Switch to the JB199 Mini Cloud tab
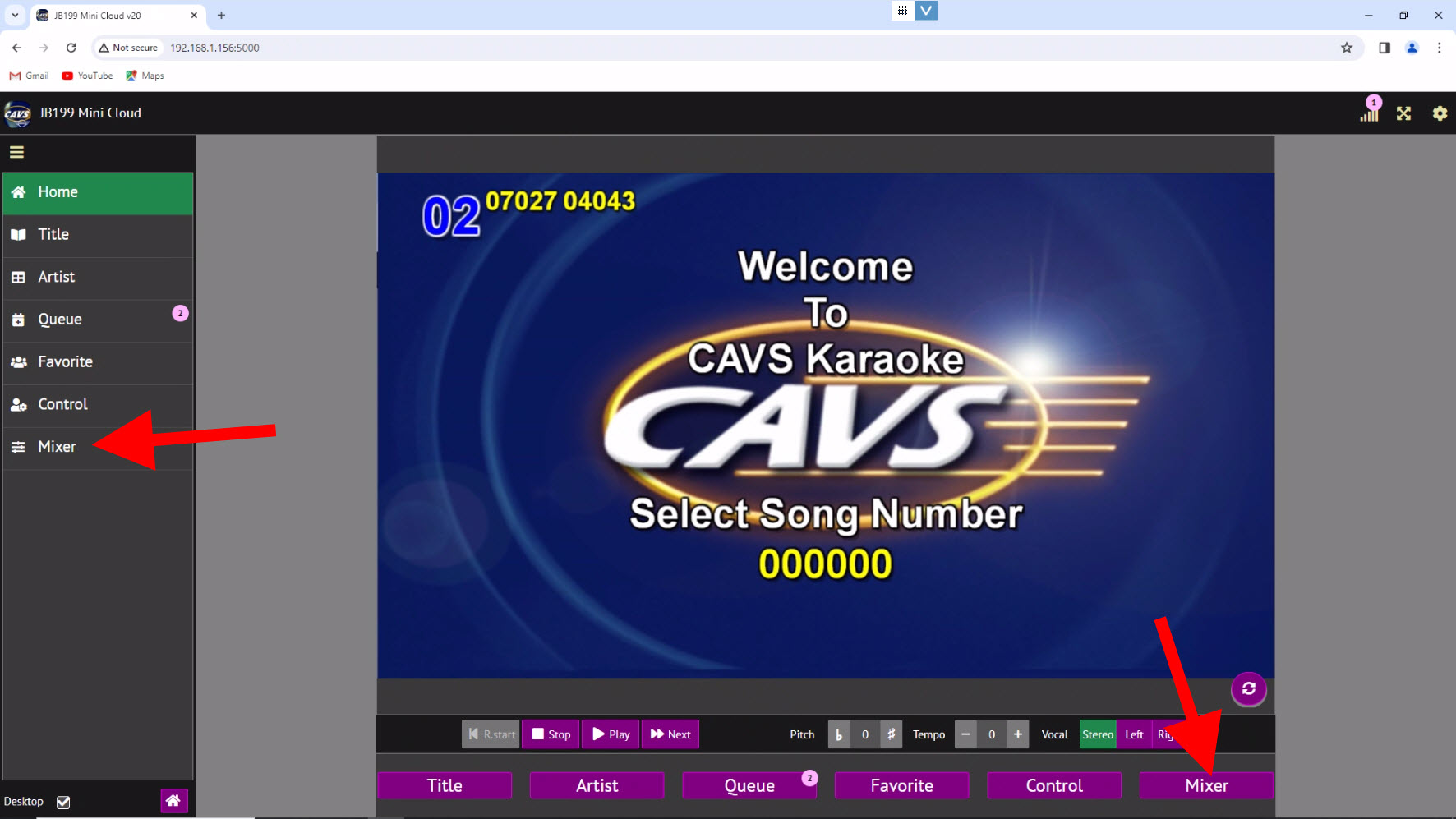The height and width of the screenshot is (819, 1456). [107, 15]
